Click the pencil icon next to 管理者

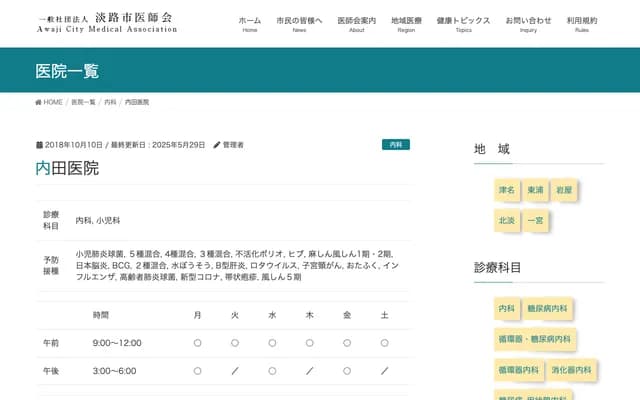(217, 145)
